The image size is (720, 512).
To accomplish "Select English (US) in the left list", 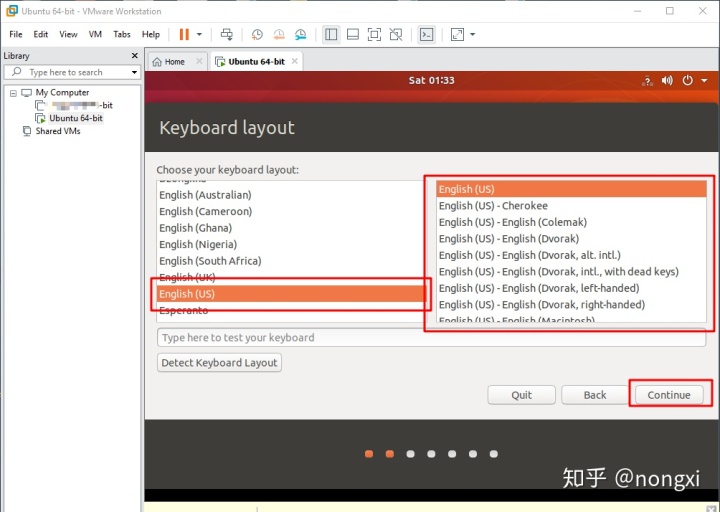I will 291,294.
